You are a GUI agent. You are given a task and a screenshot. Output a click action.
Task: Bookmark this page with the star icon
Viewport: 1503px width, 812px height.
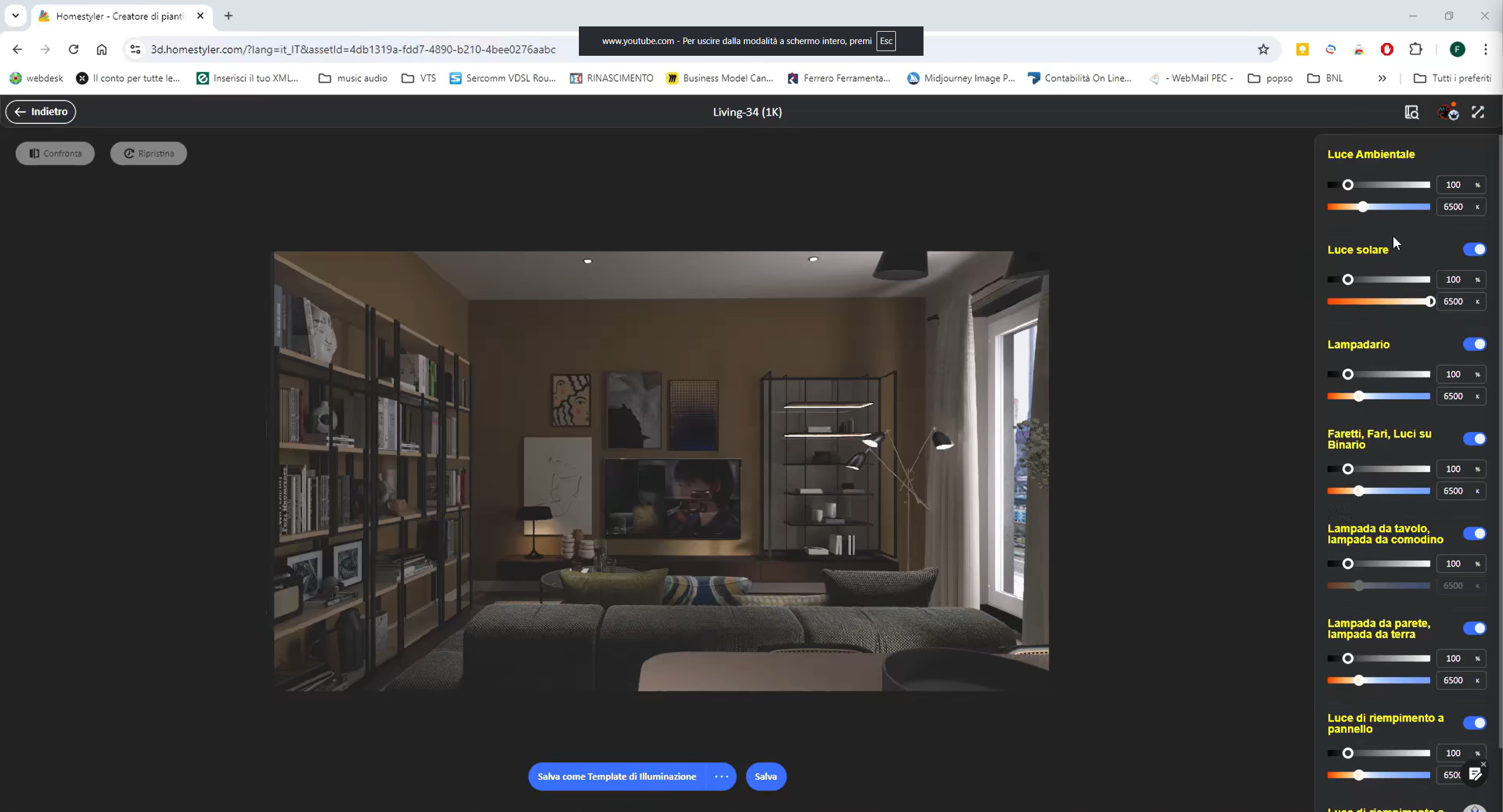pos(1263,49)
